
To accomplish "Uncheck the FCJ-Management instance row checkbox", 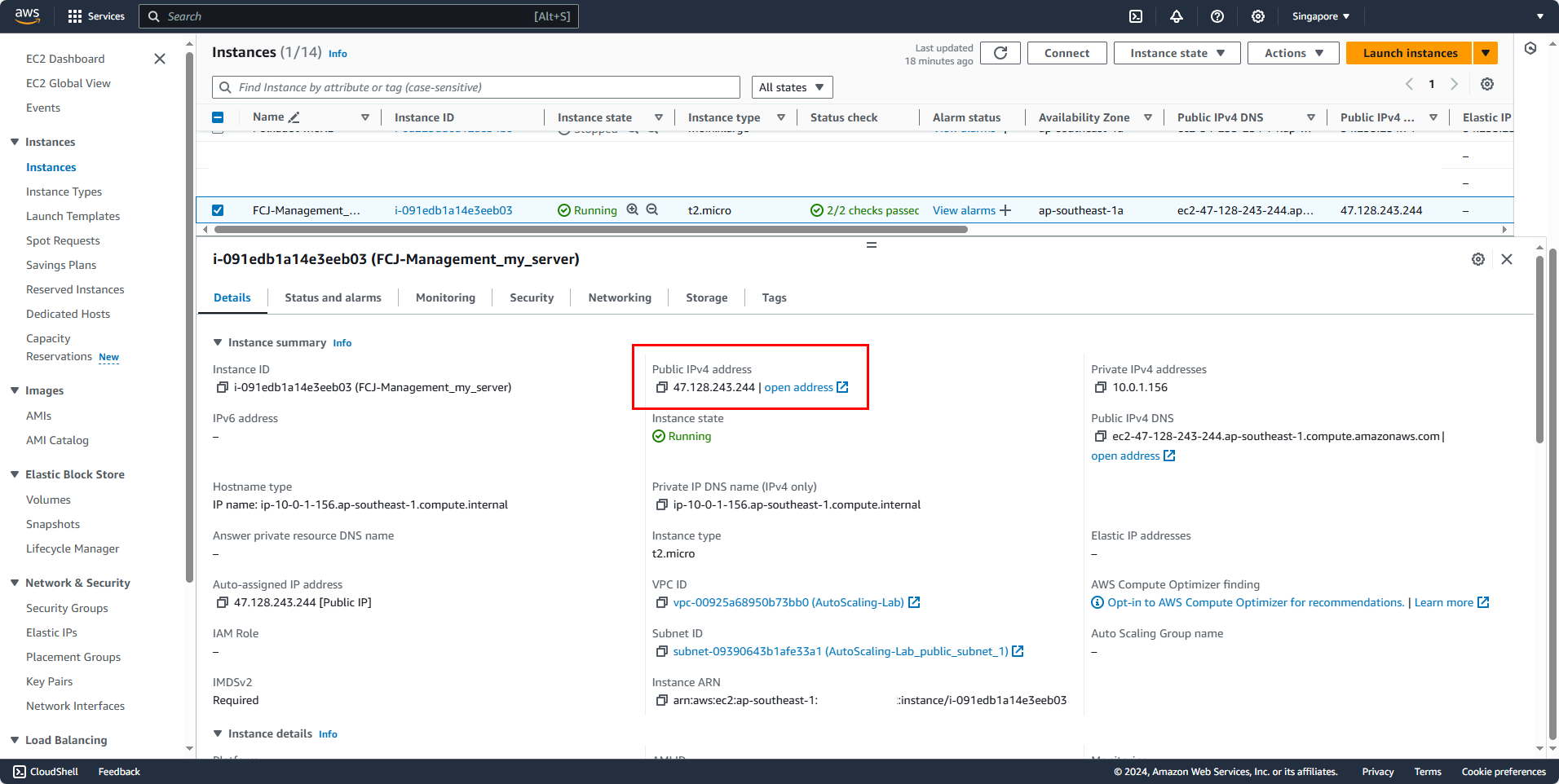I will 218,209.
